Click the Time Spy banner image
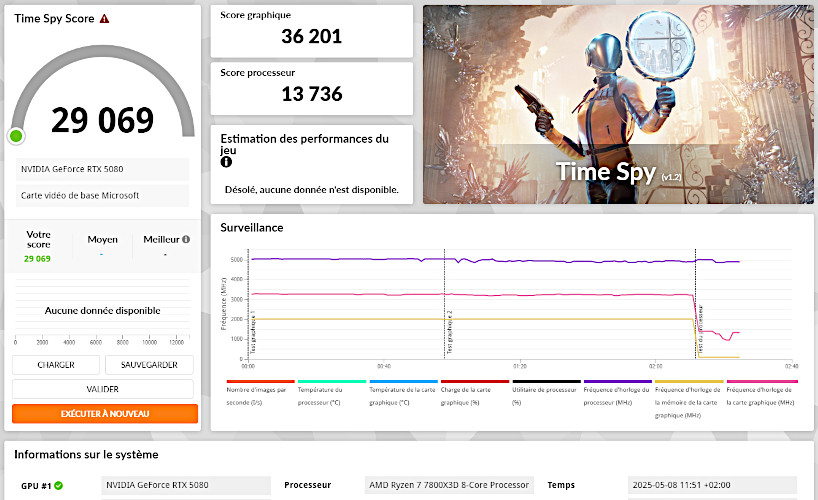 point(618,104)
